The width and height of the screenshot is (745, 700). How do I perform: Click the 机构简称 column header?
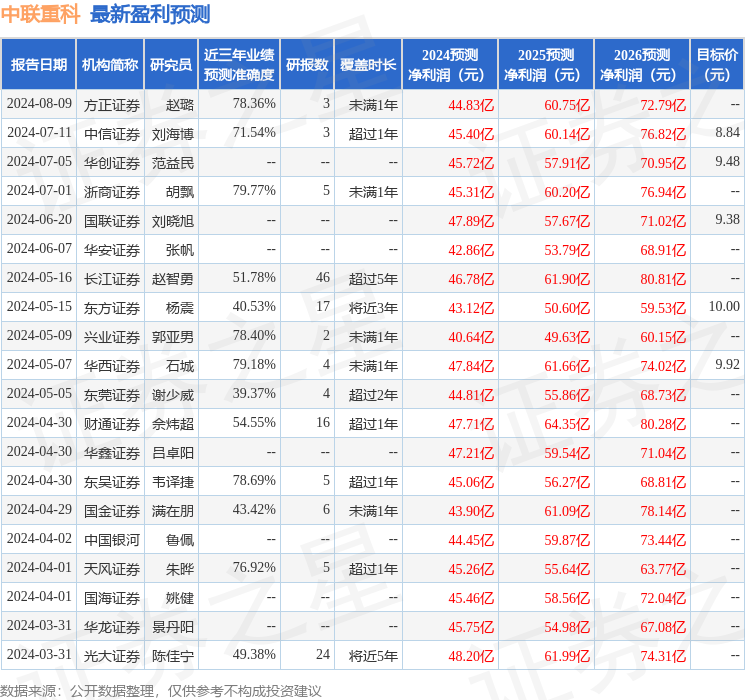click(x=110, y=65)
